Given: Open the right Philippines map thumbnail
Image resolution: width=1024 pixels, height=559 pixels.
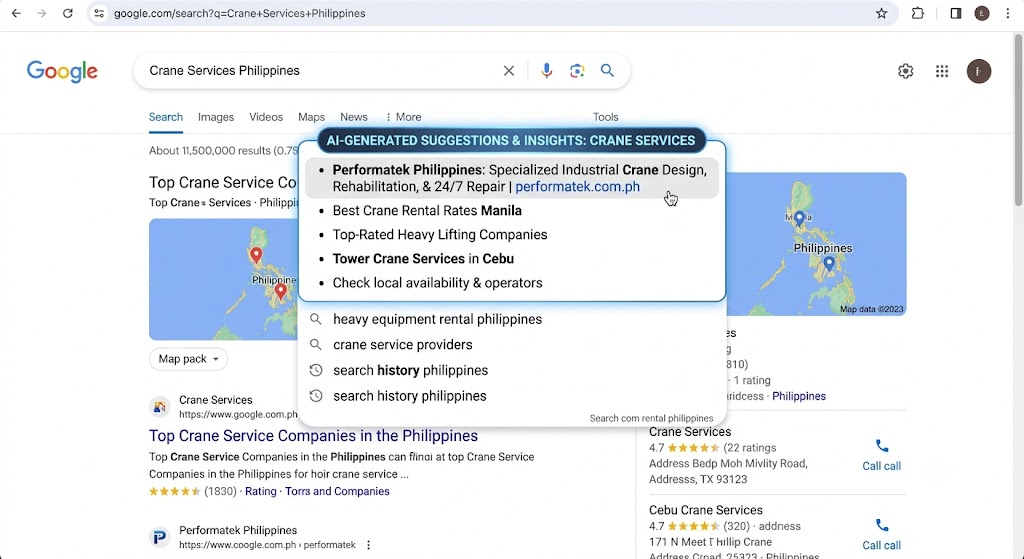Looking at the screenshot, I should click(x=816, y=244).
